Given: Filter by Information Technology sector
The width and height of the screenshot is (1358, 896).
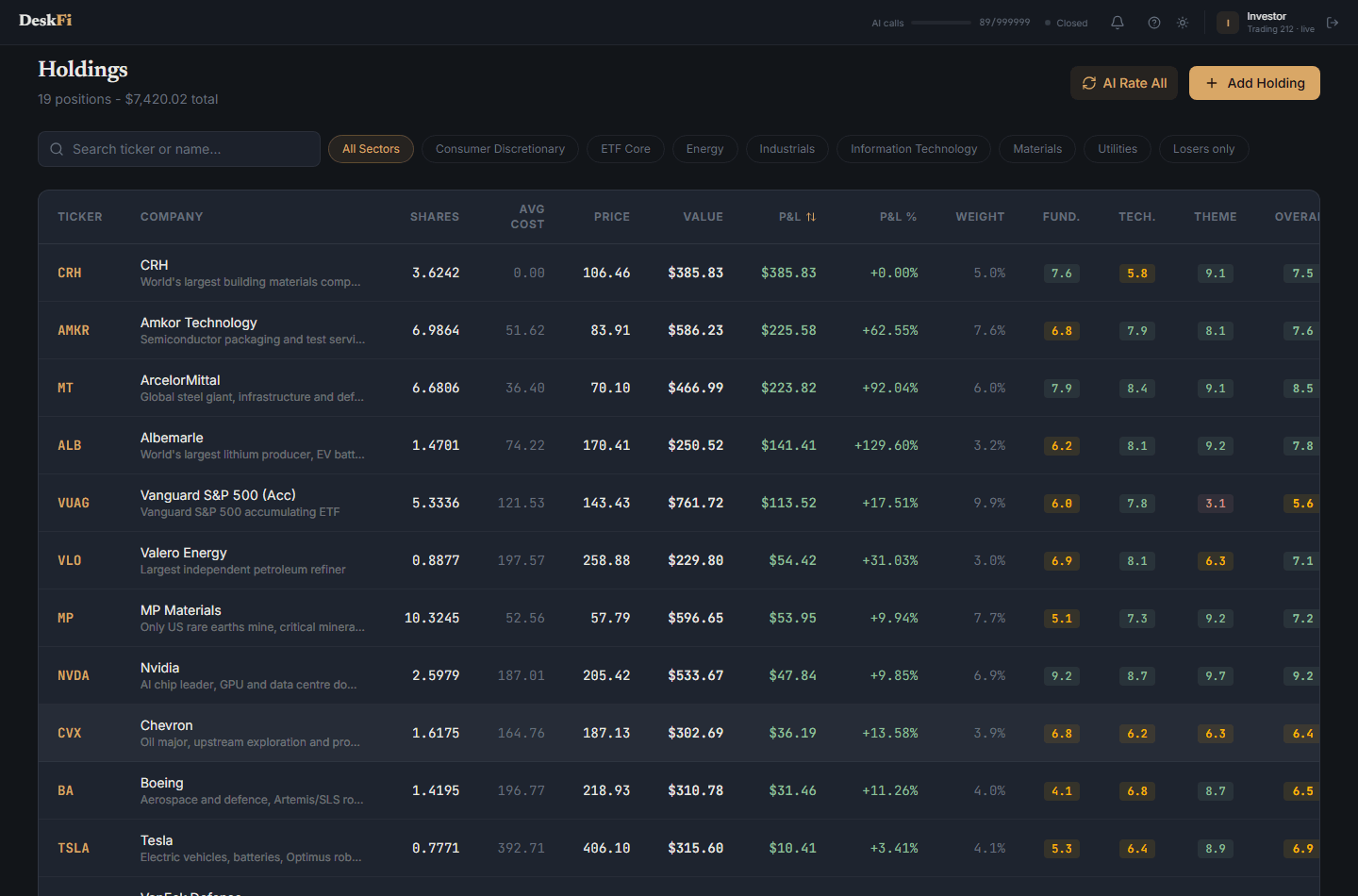Looking at the screenshot, I should coord(914,149).
